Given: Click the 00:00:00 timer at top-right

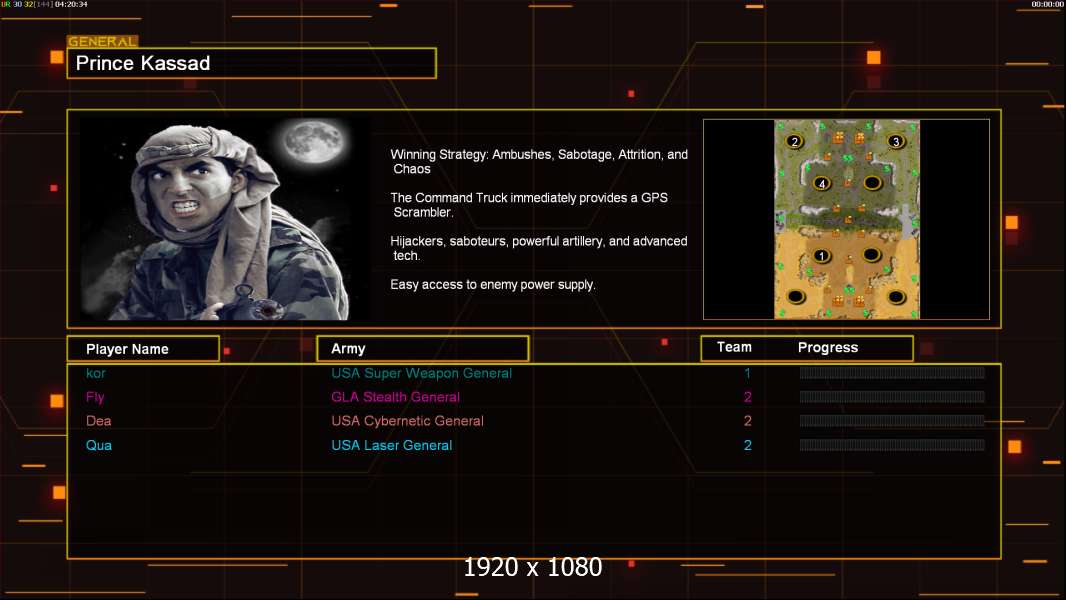Looking at the screenshot, I should pyautogui.click(x=1048, y=4).
